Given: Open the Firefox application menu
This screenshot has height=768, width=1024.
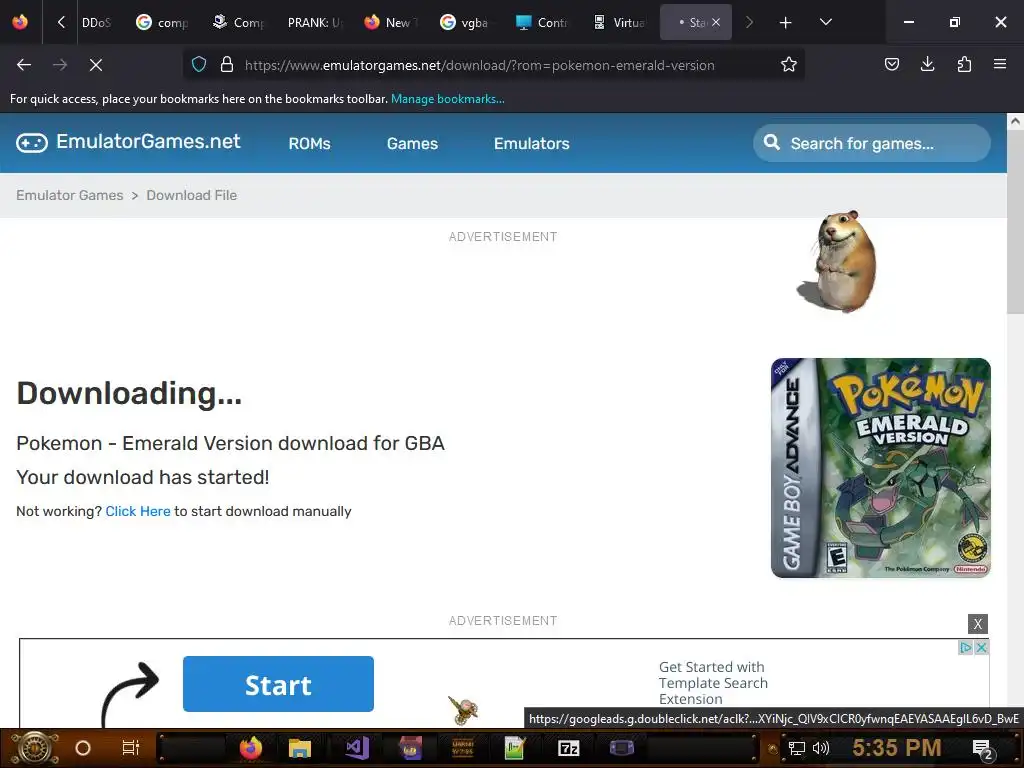Looking at the screenshot, I should pos(1000,64).
